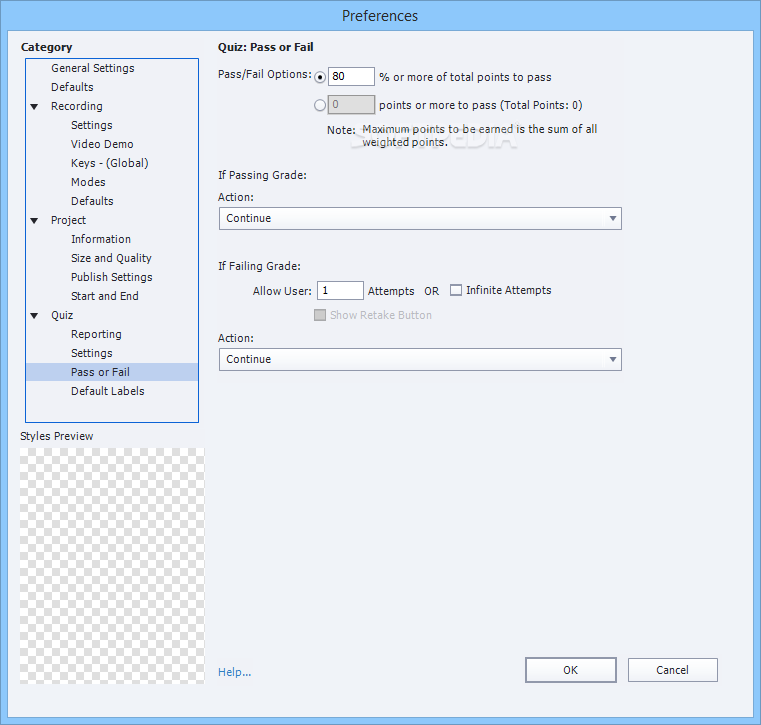The height and width of the screenshot is (725, 761).
Task: Select top-level Defaults under General Settings
Action: (x=72, y=87)
